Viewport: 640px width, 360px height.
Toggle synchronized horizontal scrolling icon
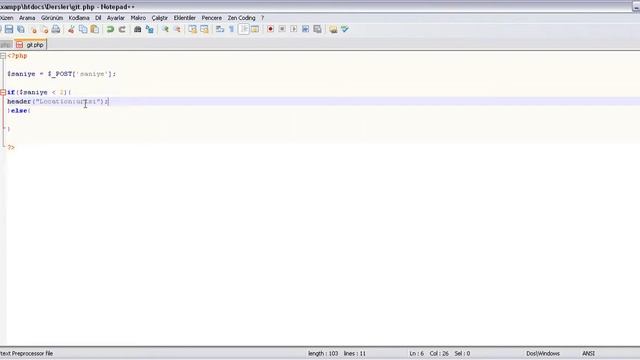pos(204,29)
